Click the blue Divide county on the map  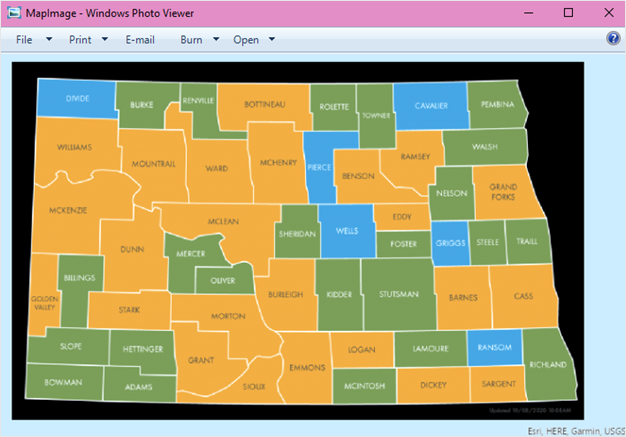(x=76, y=101)
